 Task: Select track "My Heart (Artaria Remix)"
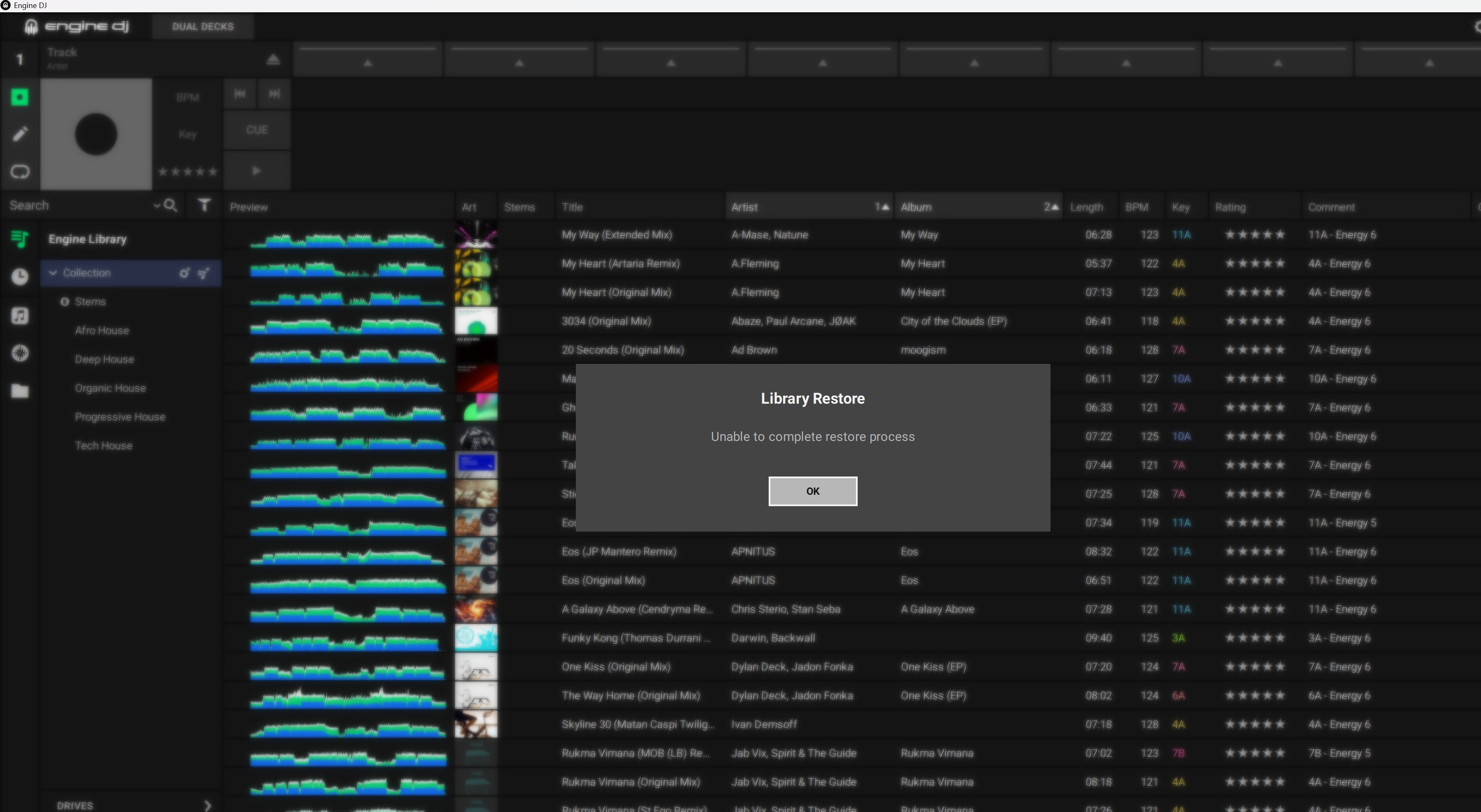[620, 264]
